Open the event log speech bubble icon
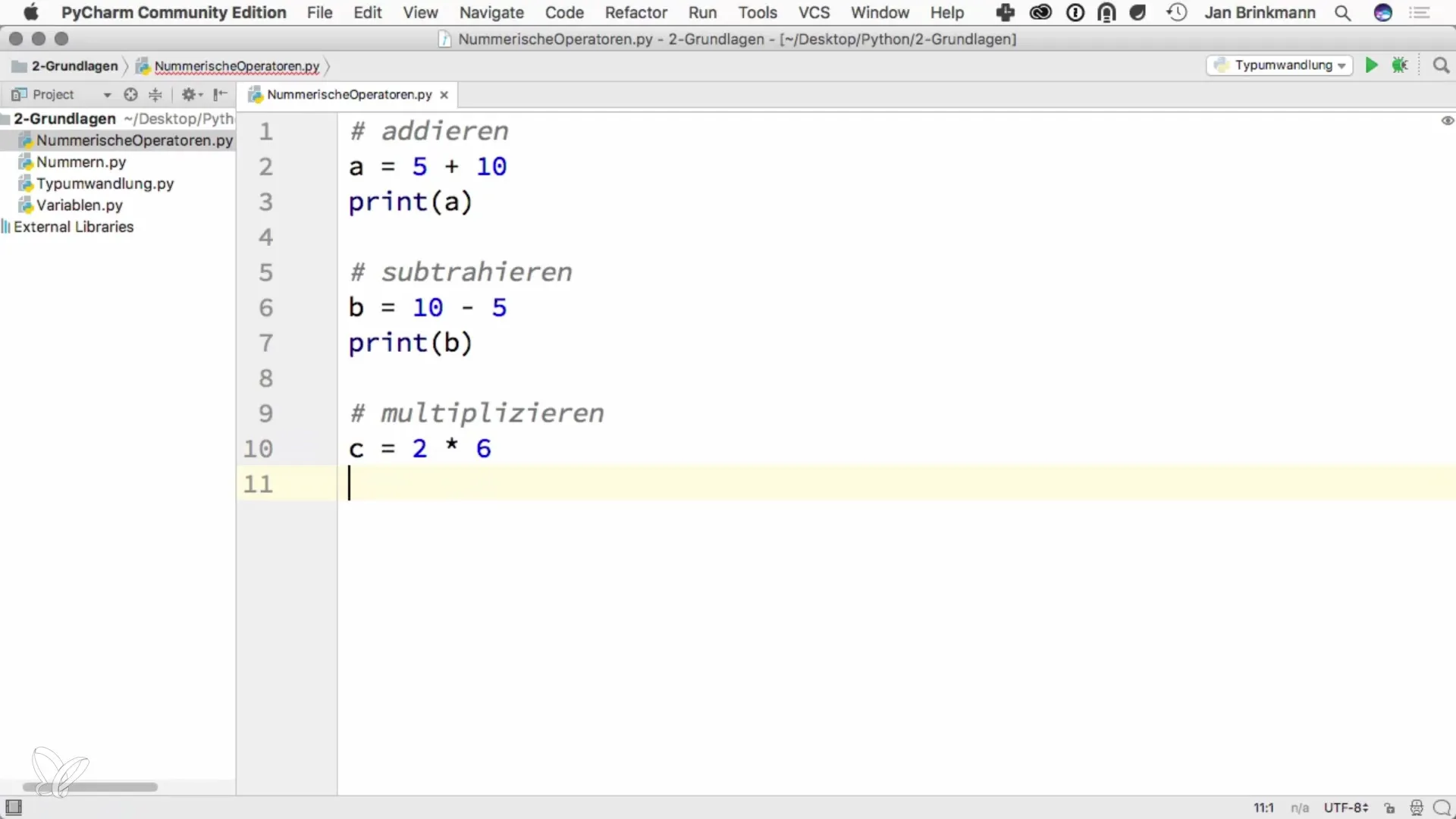1456x819 pixels. click(x=1442, y=808)
